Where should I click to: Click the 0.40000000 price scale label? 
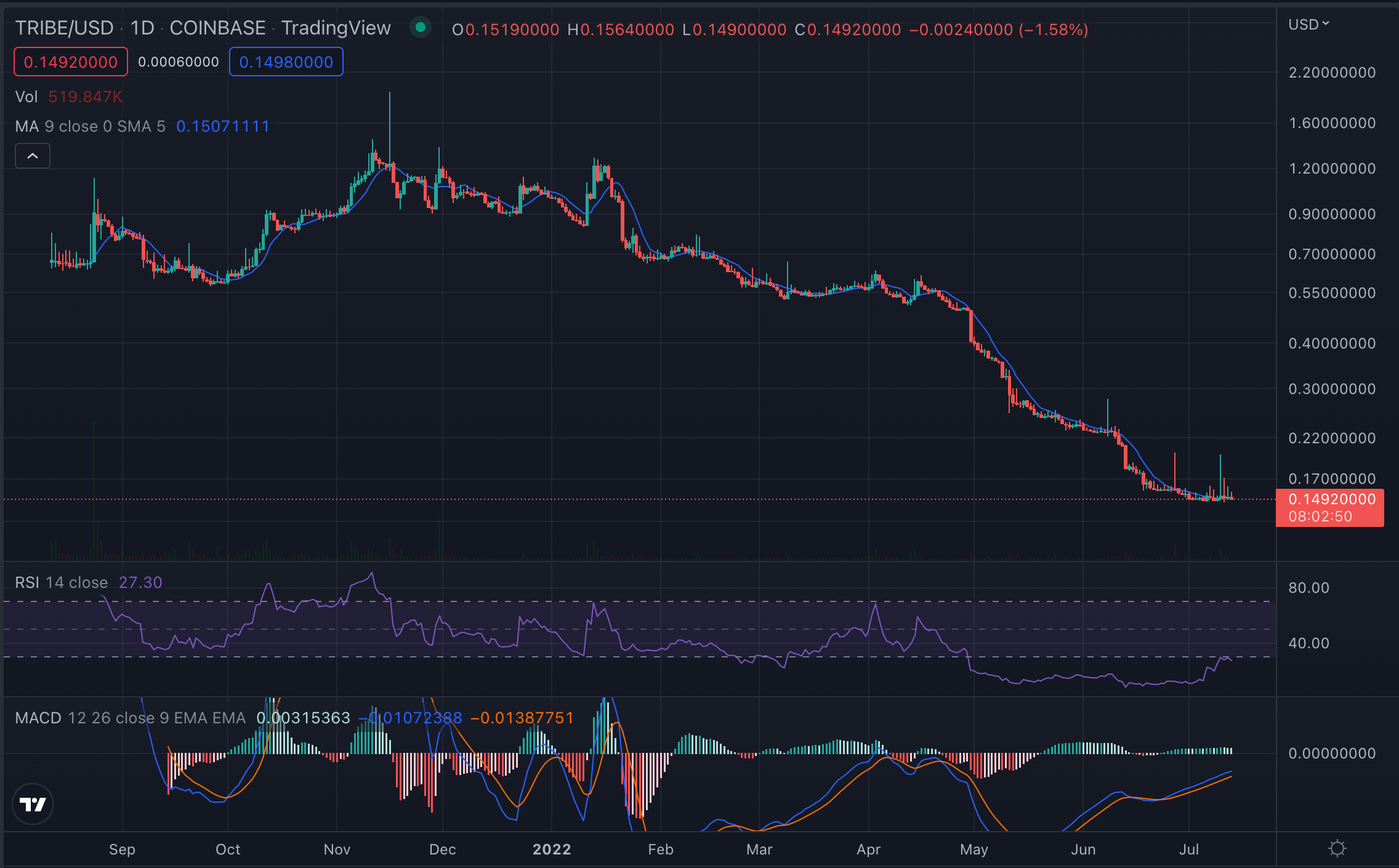pyautogui.click(x=1332, y=344)
